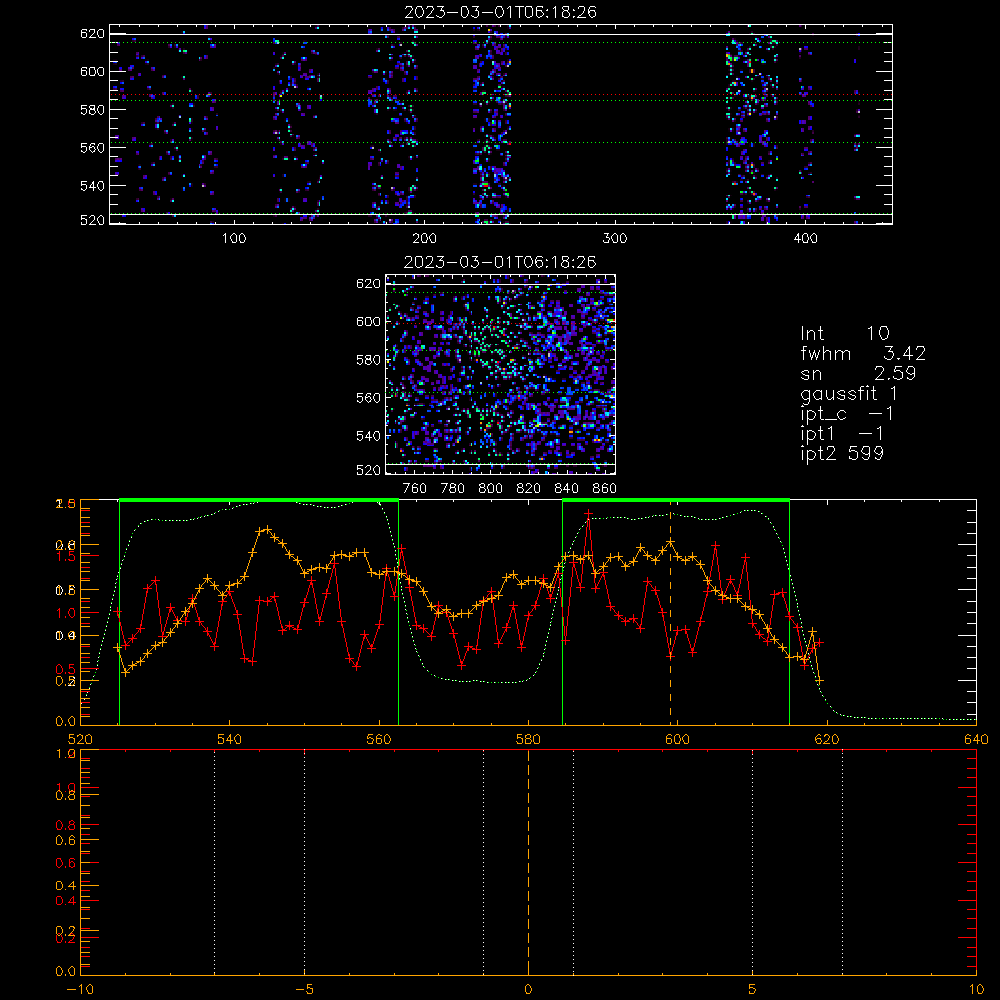
Task: Click the '860' x-axis label
Action: click(x=605, y=489)
